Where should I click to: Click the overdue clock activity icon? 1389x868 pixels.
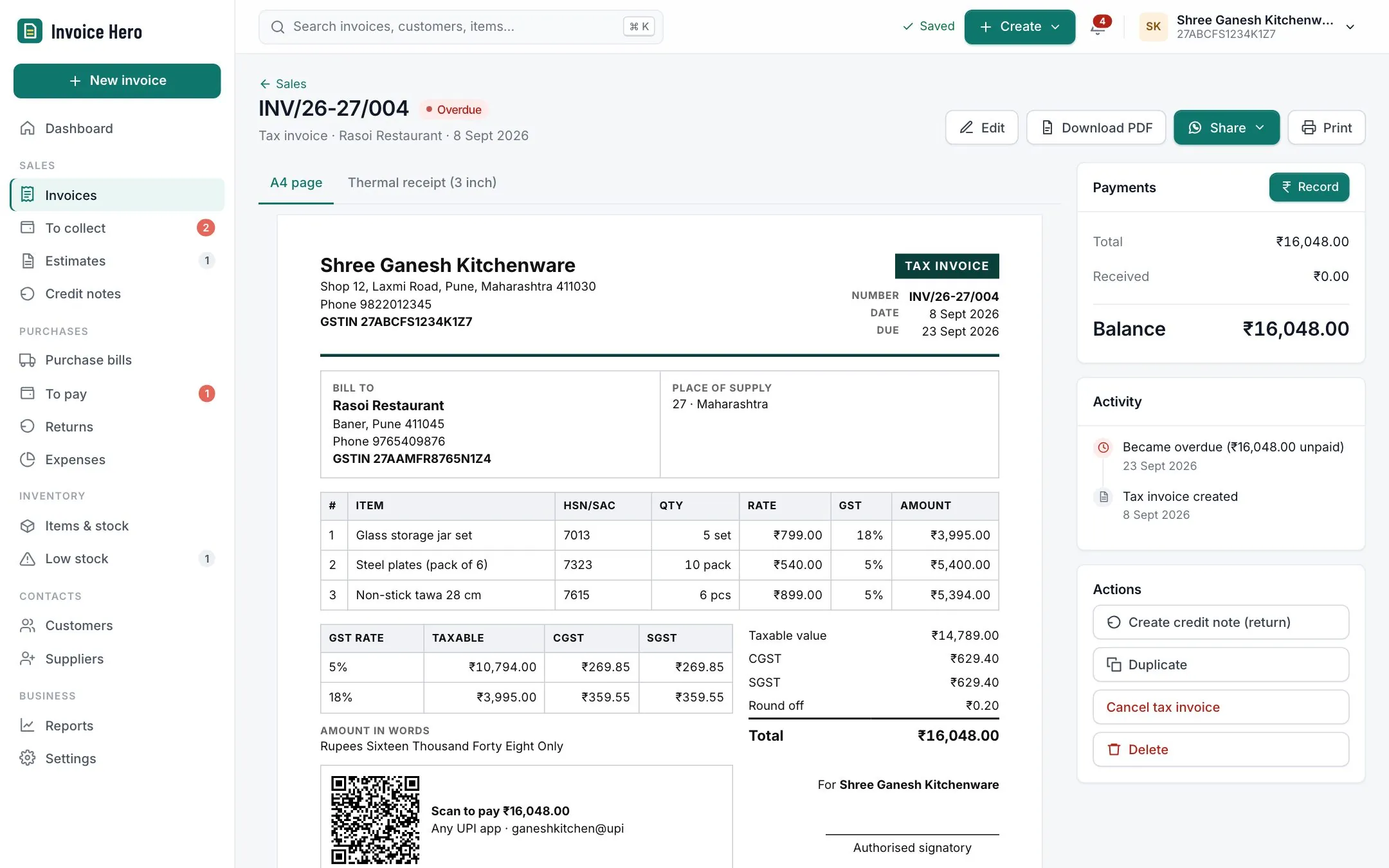[x=1103, y=448]
